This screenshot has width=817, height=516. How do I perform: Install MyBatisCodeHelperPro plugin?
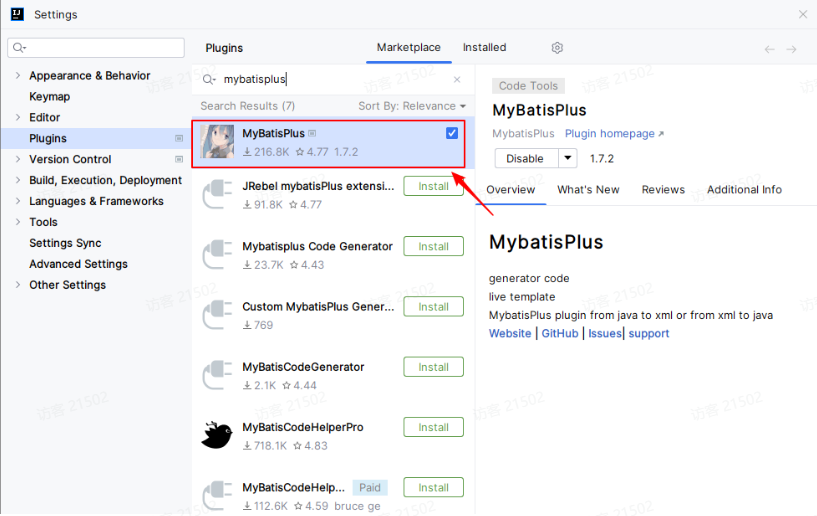click(434, 427)
